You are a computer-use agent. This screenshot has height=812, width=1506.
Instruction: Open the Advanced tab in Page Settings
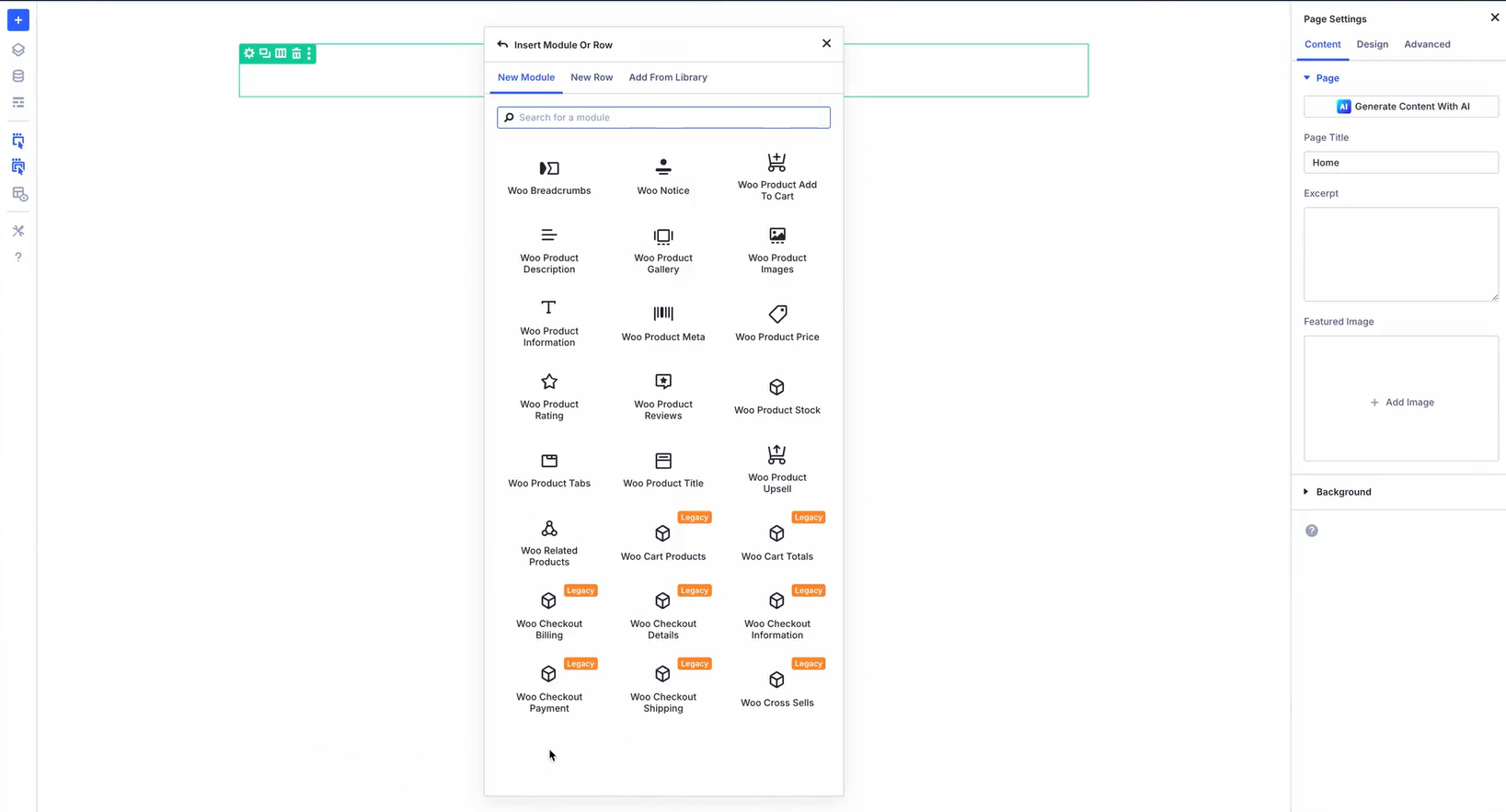(x=1427, y=44)
